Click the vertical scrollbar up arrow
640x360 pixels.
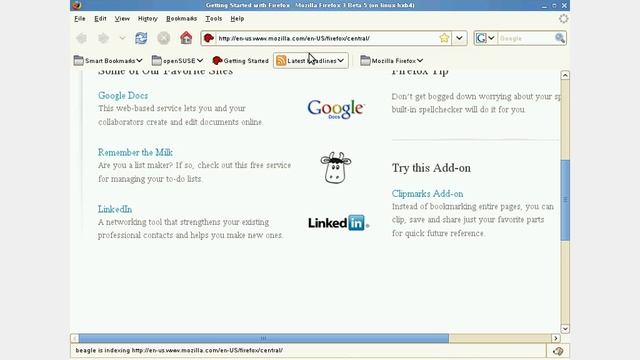(565, 75)
